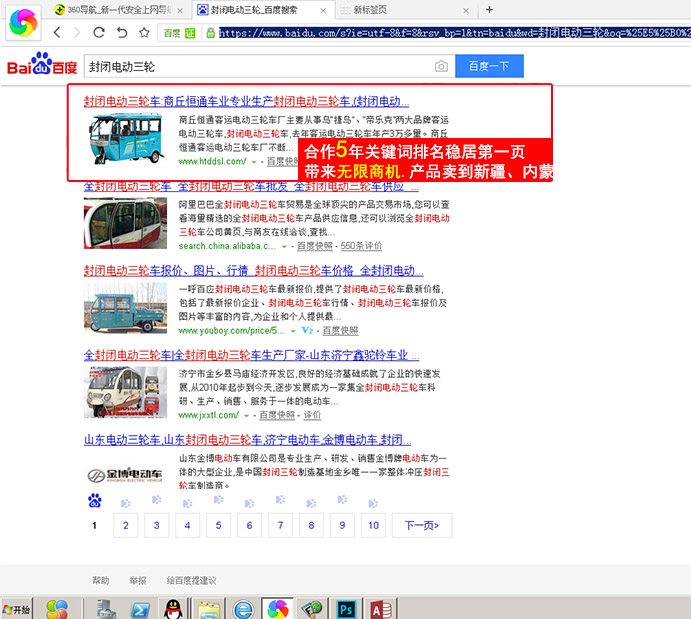Click the 百度一下 search button
This screenshot has height=619, width=691.
tap(489, 66)
